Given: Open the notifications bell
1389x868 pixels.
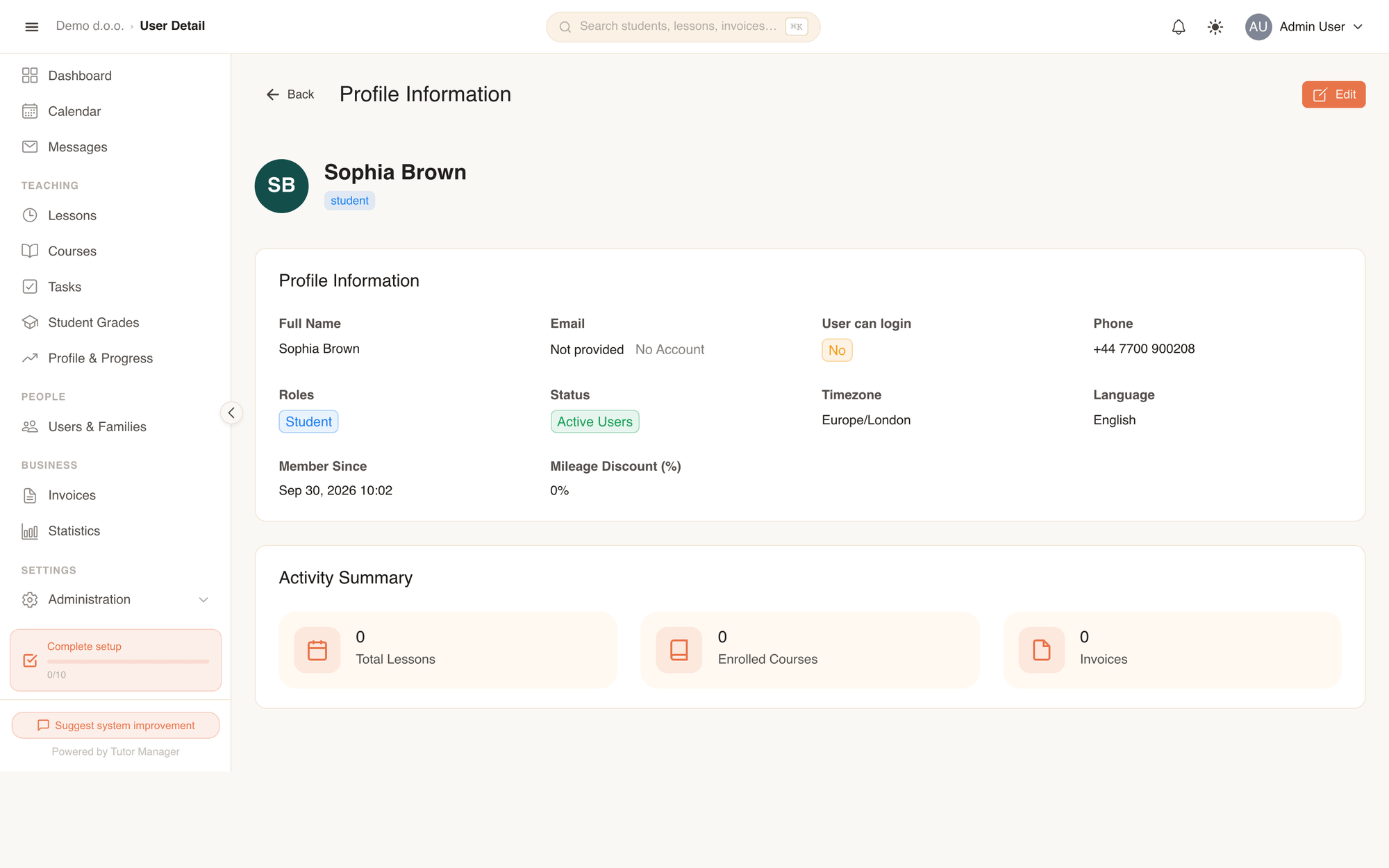Looking at the screenshot, I should 1179,27.
